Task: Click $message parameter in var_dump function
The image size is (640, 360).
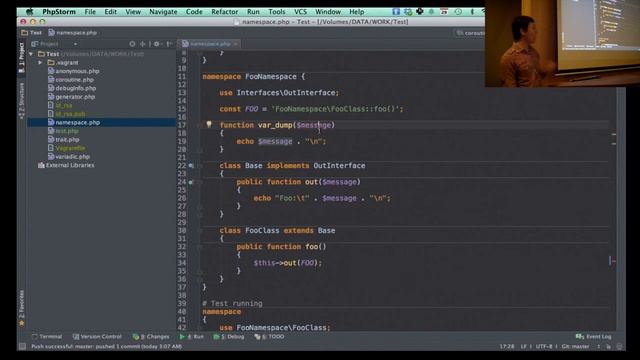Action: click(x=313, y=125)
